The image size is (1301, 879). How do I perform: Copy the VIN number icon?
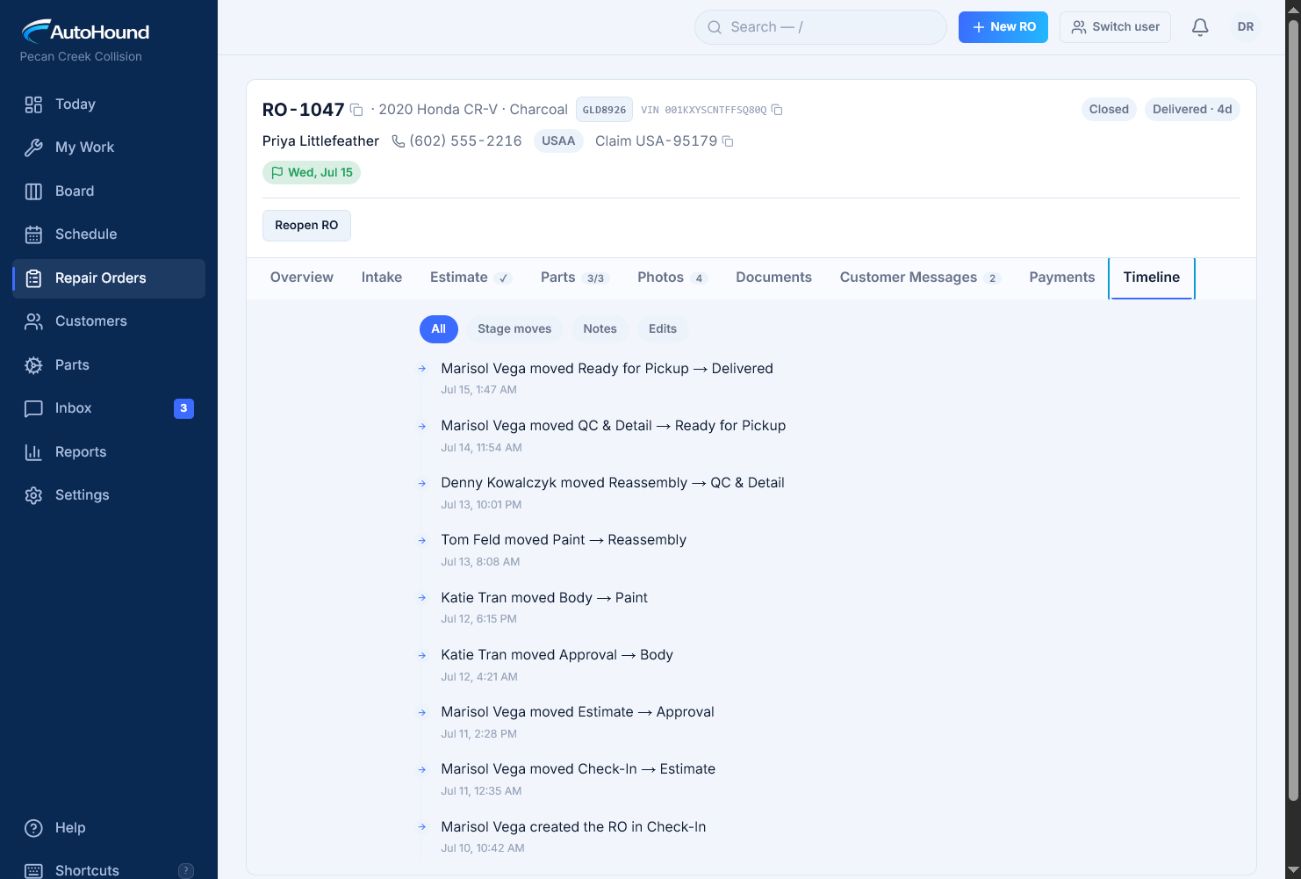point(777,110)
